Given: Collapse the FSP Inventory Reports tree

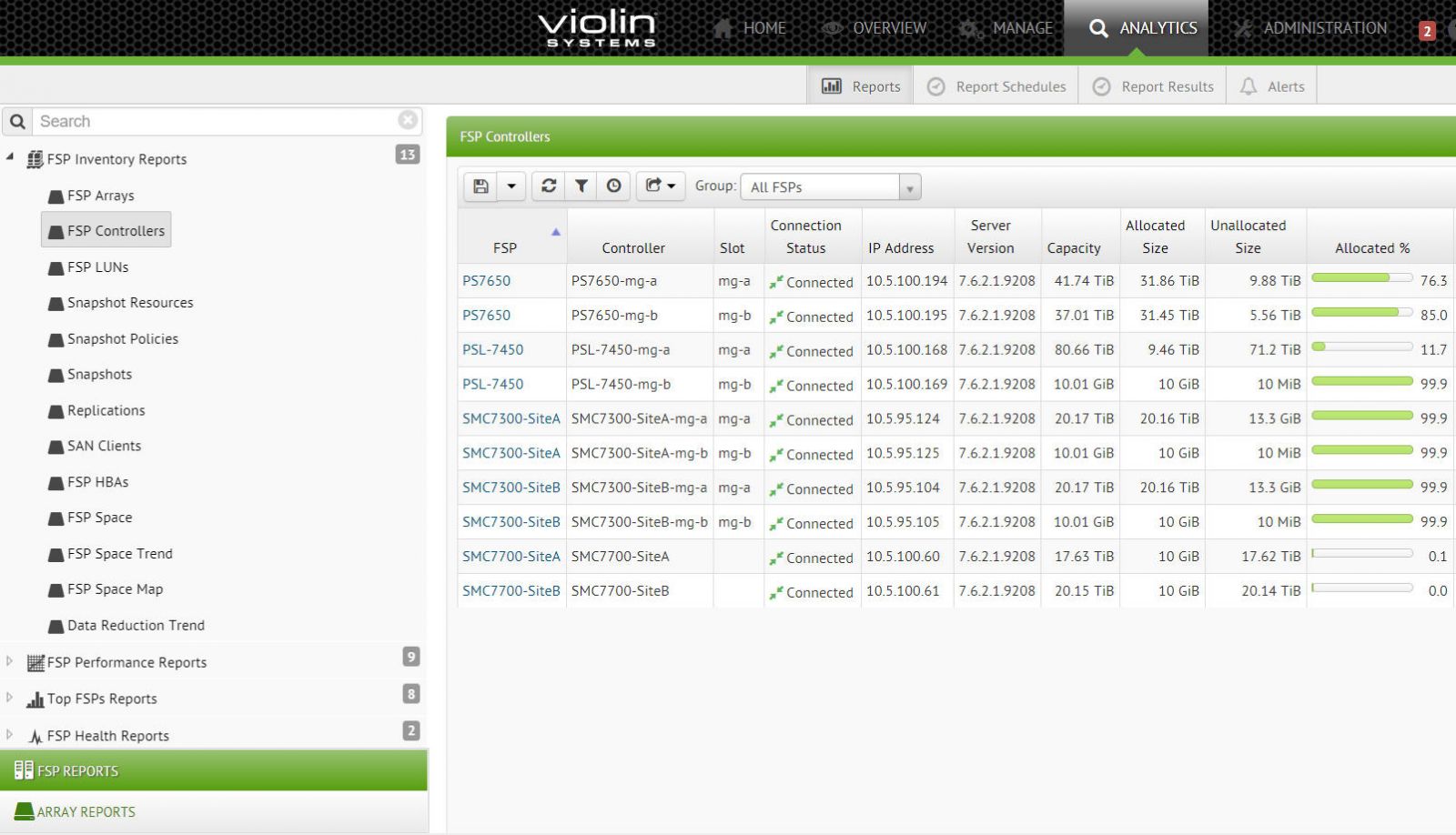Looking at the screenshot, I should [x=10, y=157].
